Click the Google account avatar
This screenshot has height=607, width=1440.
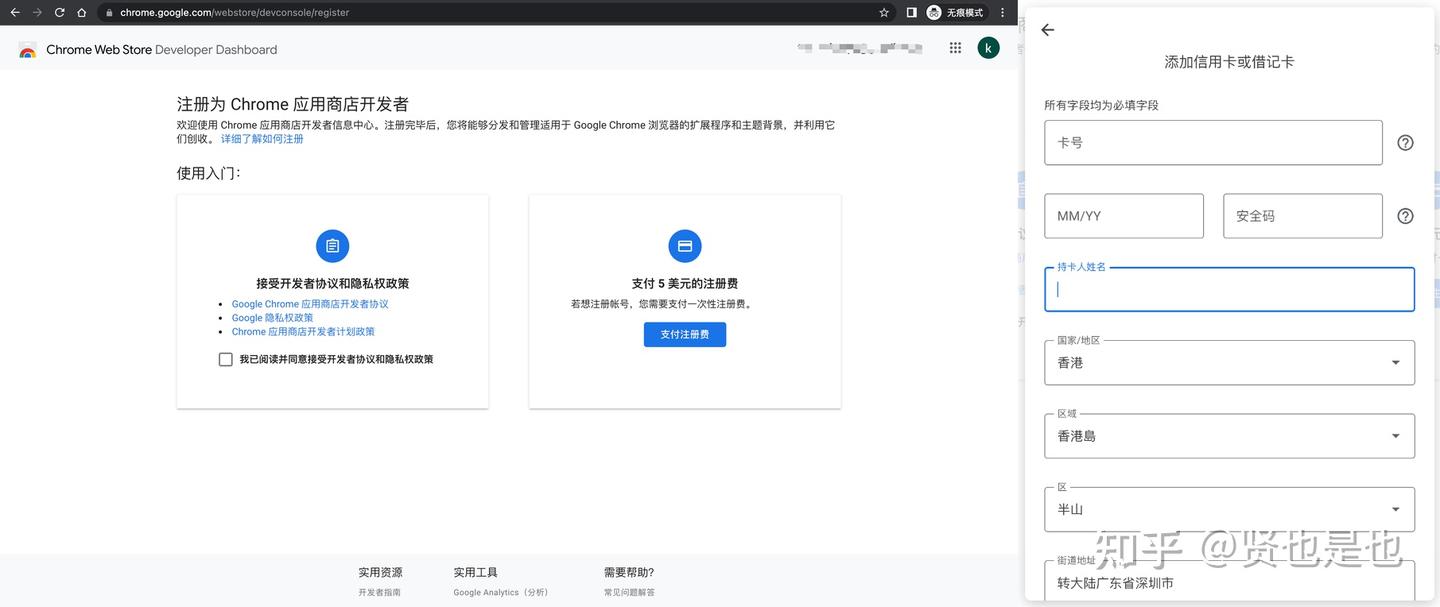[988, 47]
